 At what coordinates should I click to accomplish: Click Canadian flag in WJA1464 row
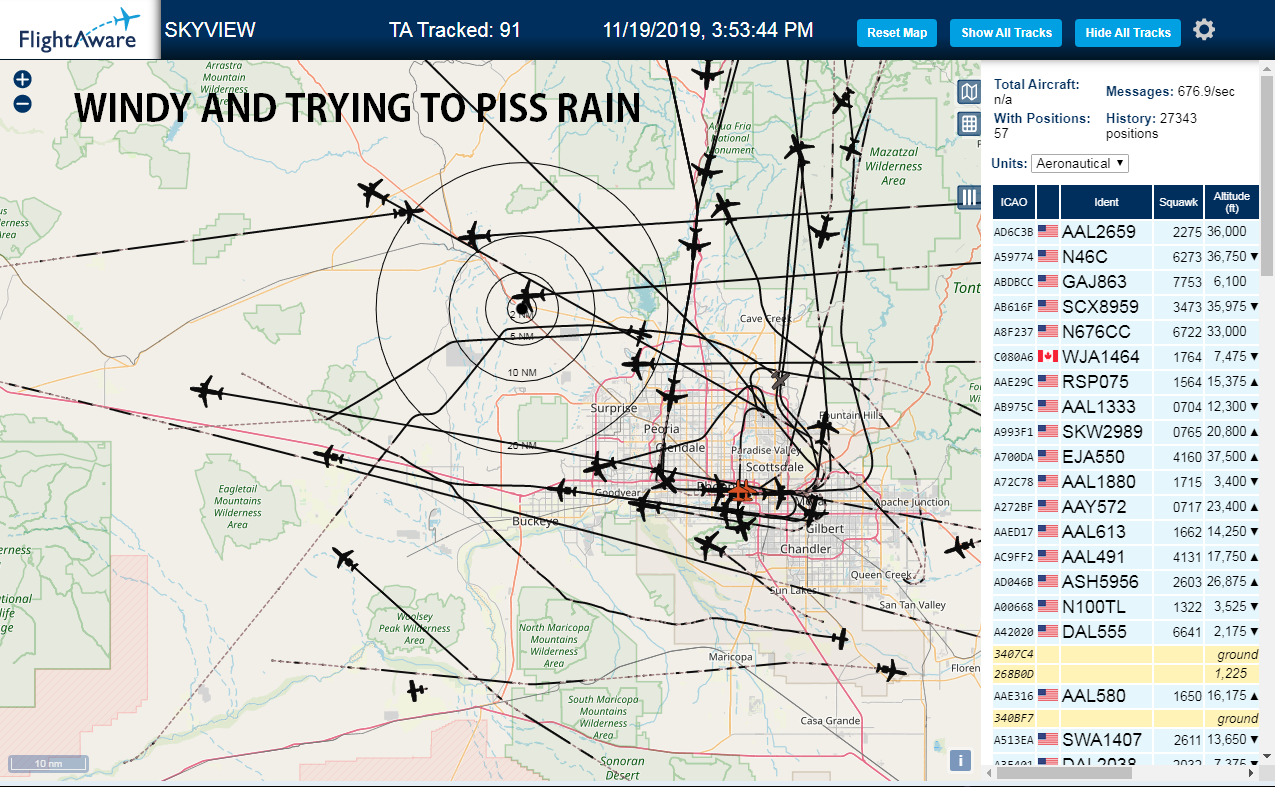tap(1048, 356)
